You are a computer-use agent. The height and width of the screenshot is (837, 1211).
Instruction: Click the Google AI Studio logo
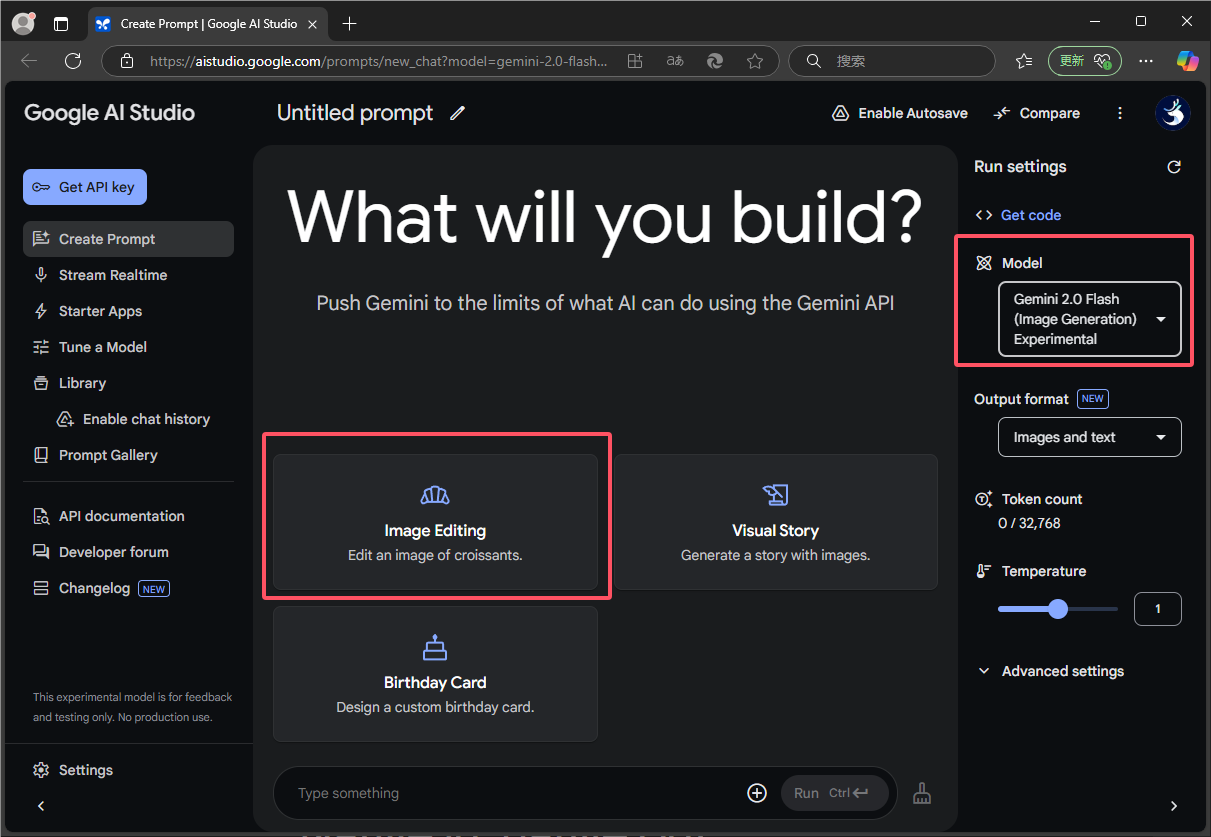point(109,113)
